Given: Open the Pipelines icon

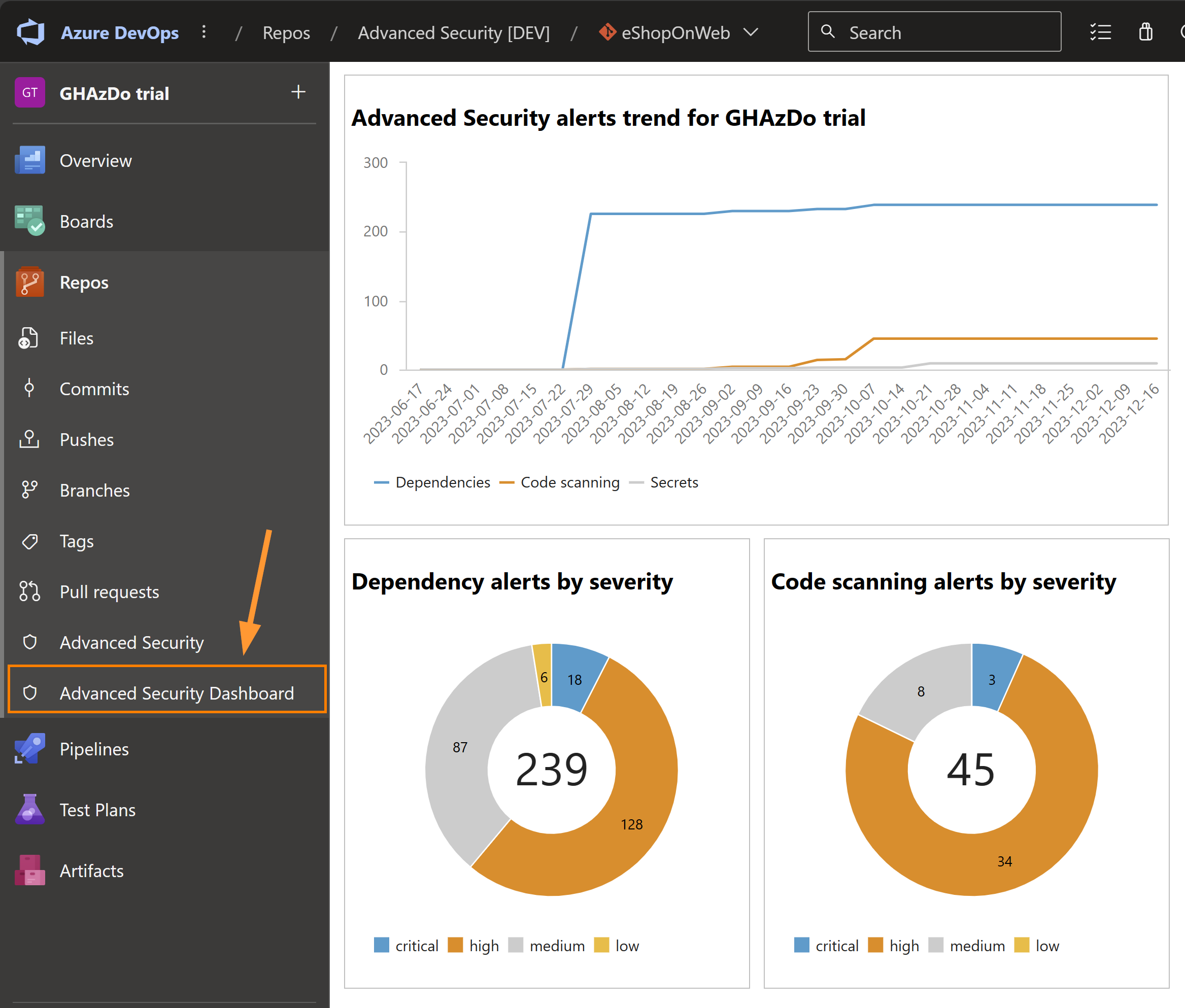Looking at the screenshot, I should pyautogui.click(x=30, y=749).
